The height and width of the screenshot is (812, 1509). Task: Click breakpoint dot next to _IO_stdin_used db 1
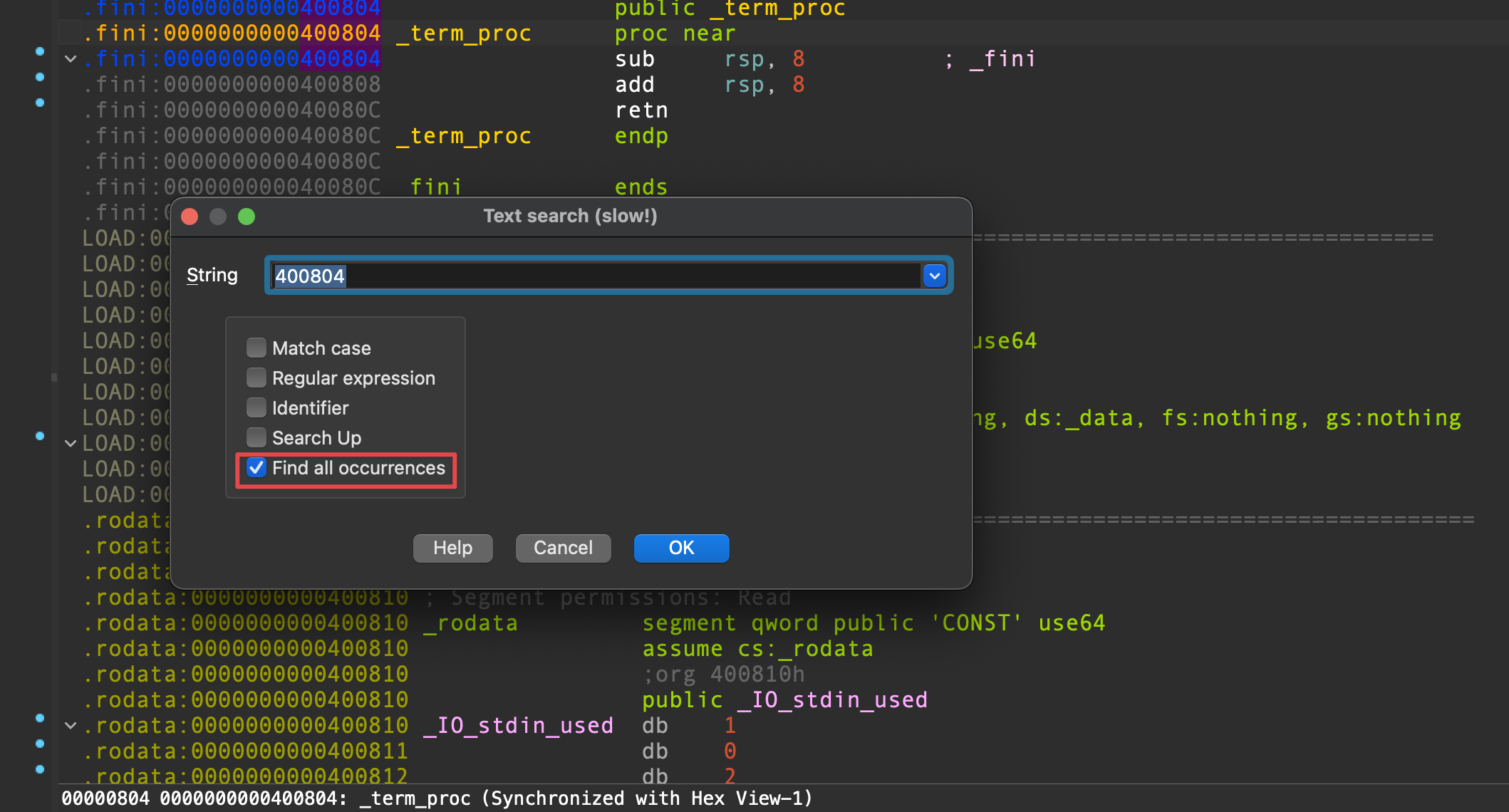[x=40, y=718]
